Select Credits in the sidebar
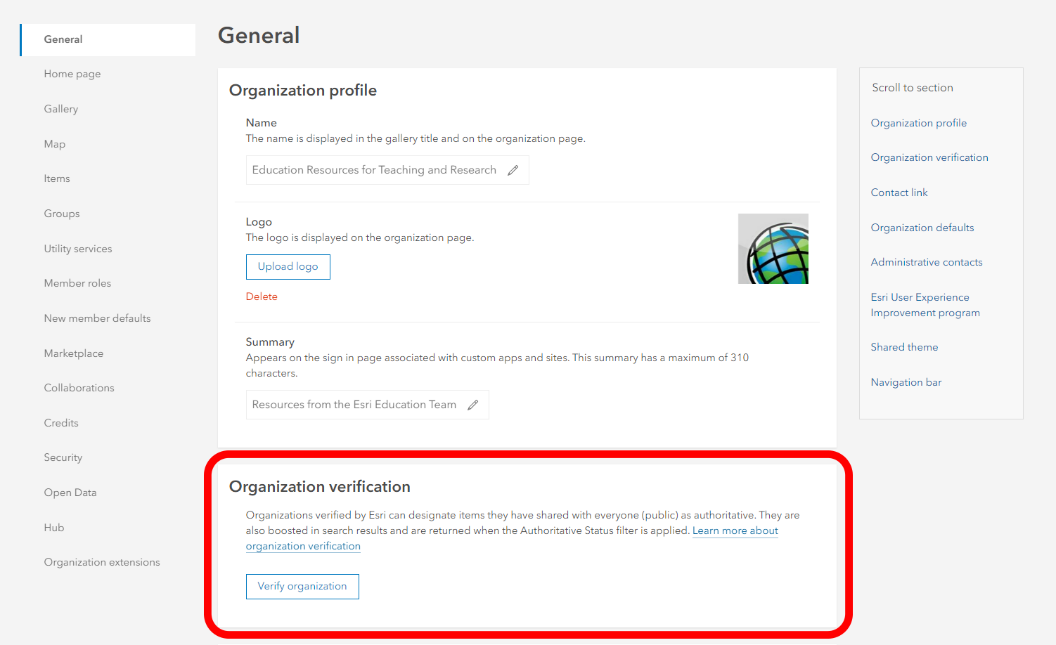The height and width of the screenshot is (645, 1056). click(x=61, y=423)
